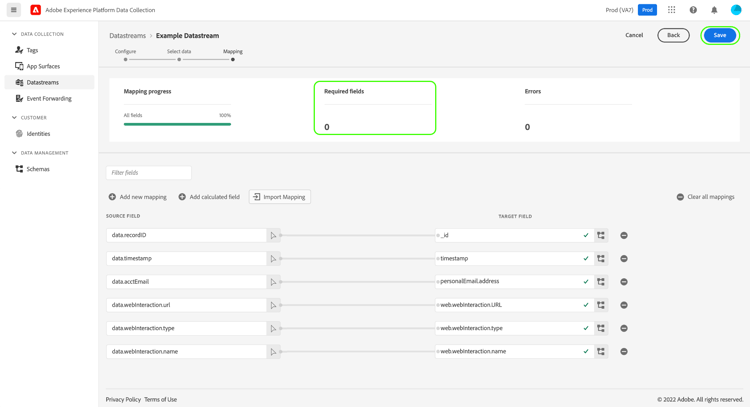
Task: Click Add calculated field
Action: pyautogui.click(x=209, y=197)
